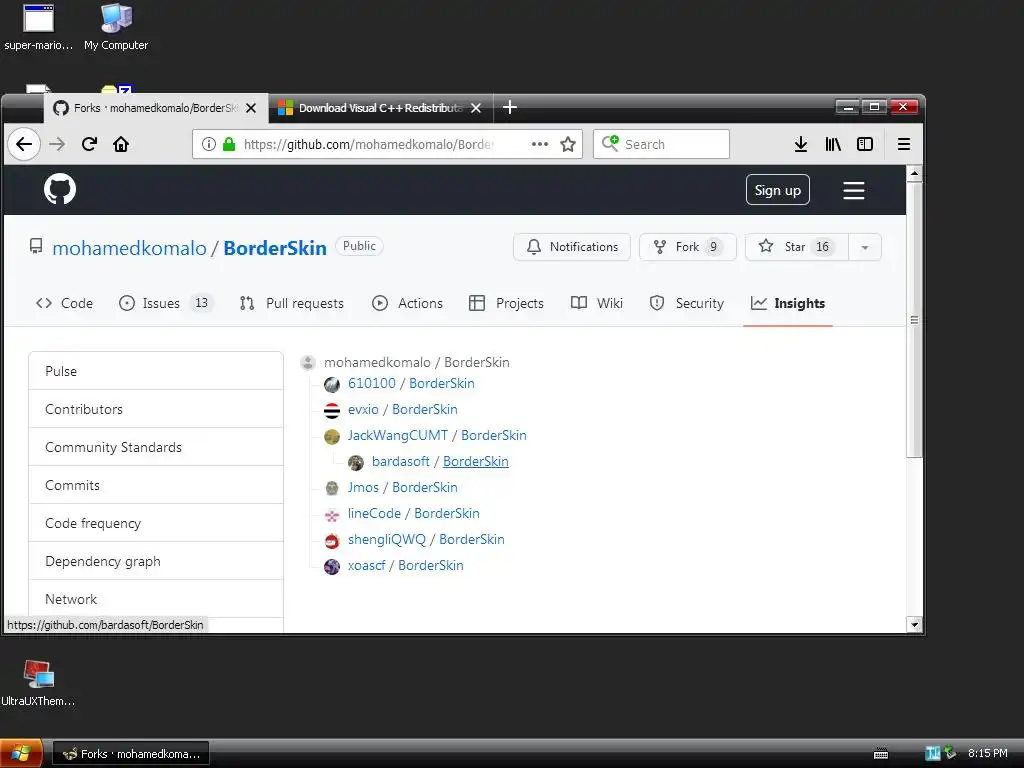
Task: Click the page scrollbar down arrow
Action: [914, 624]
